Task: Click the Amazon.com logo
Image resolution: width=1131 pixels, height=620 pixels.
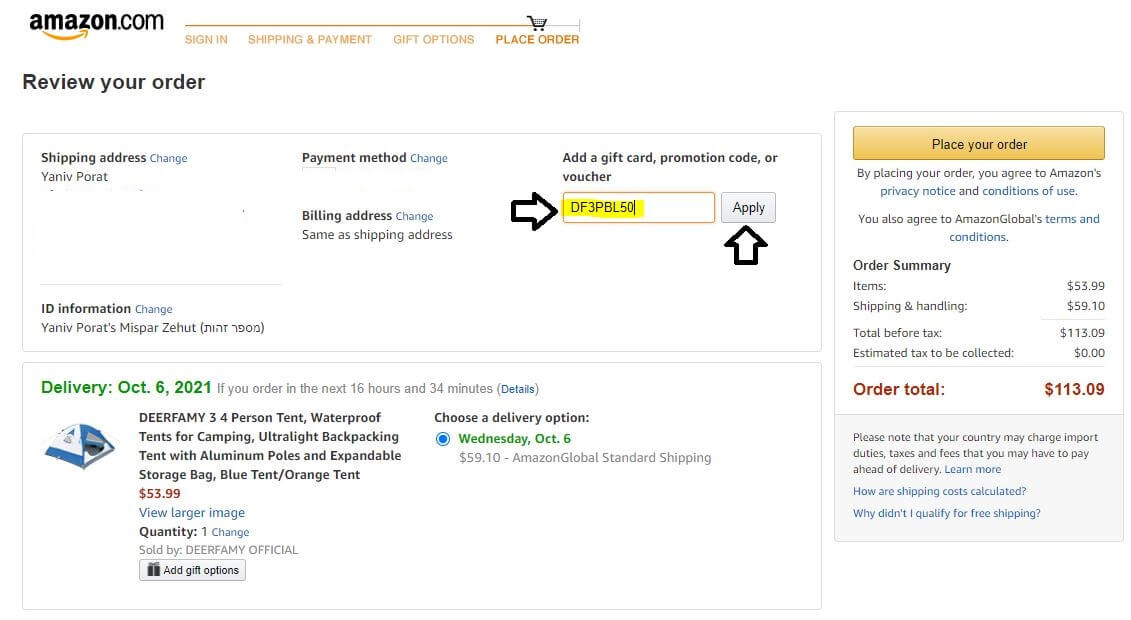Action: coord(96,25)
